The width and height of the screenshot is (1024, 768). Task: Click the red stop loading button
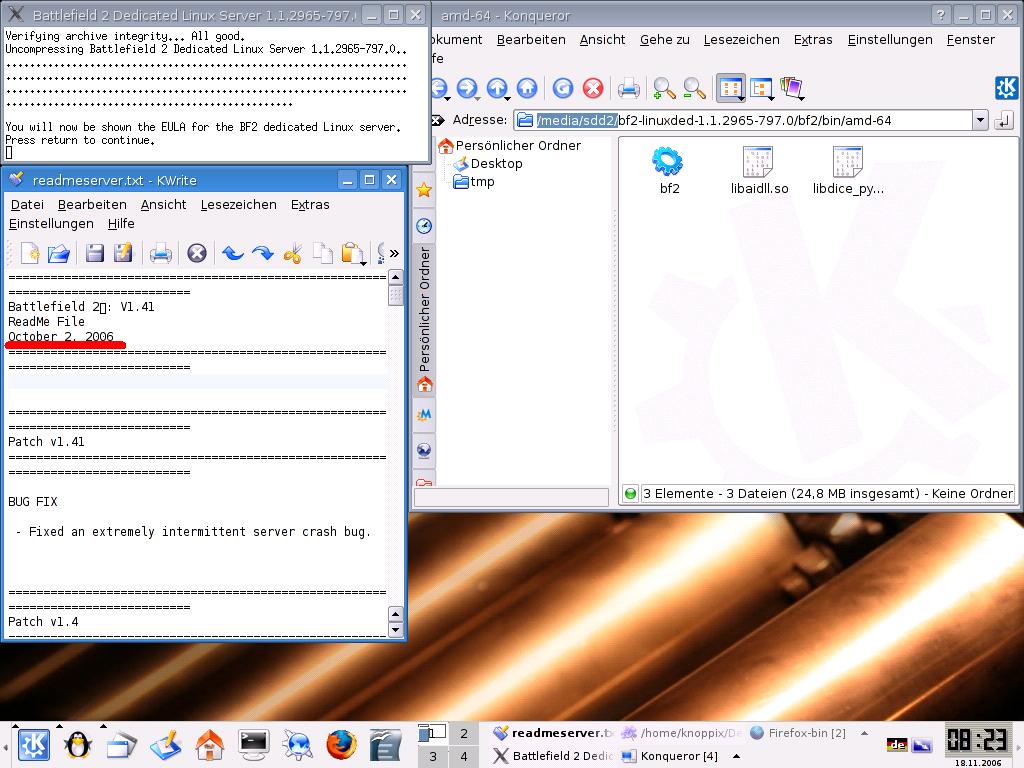pyautogui.click(x=593, y=88)
